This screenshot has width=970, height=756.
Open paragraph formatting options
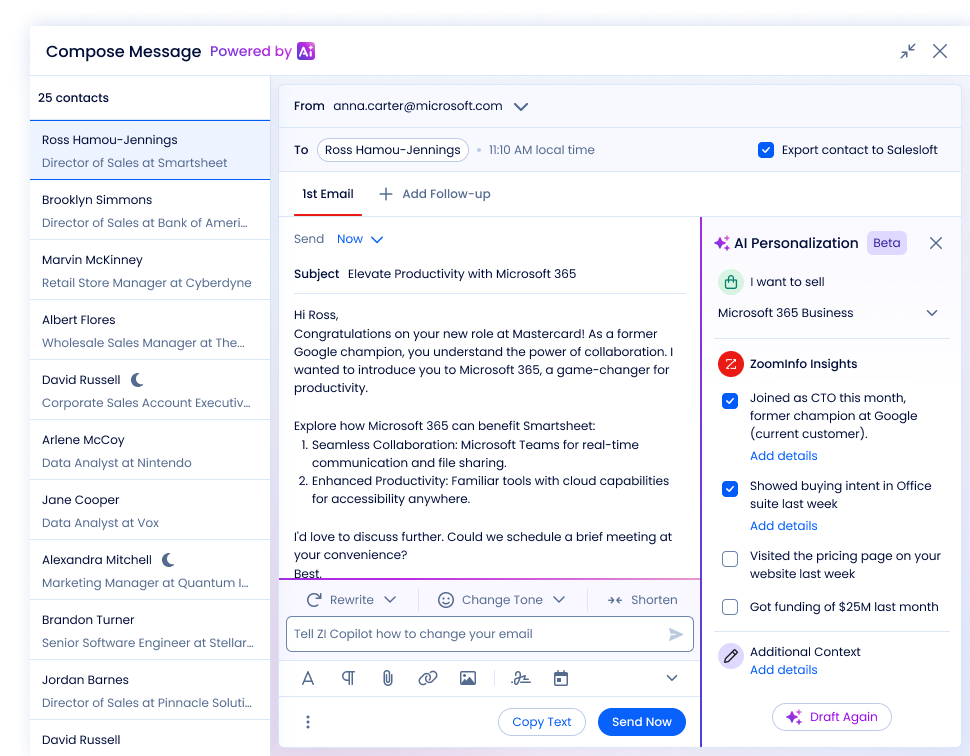coord(348,679)
